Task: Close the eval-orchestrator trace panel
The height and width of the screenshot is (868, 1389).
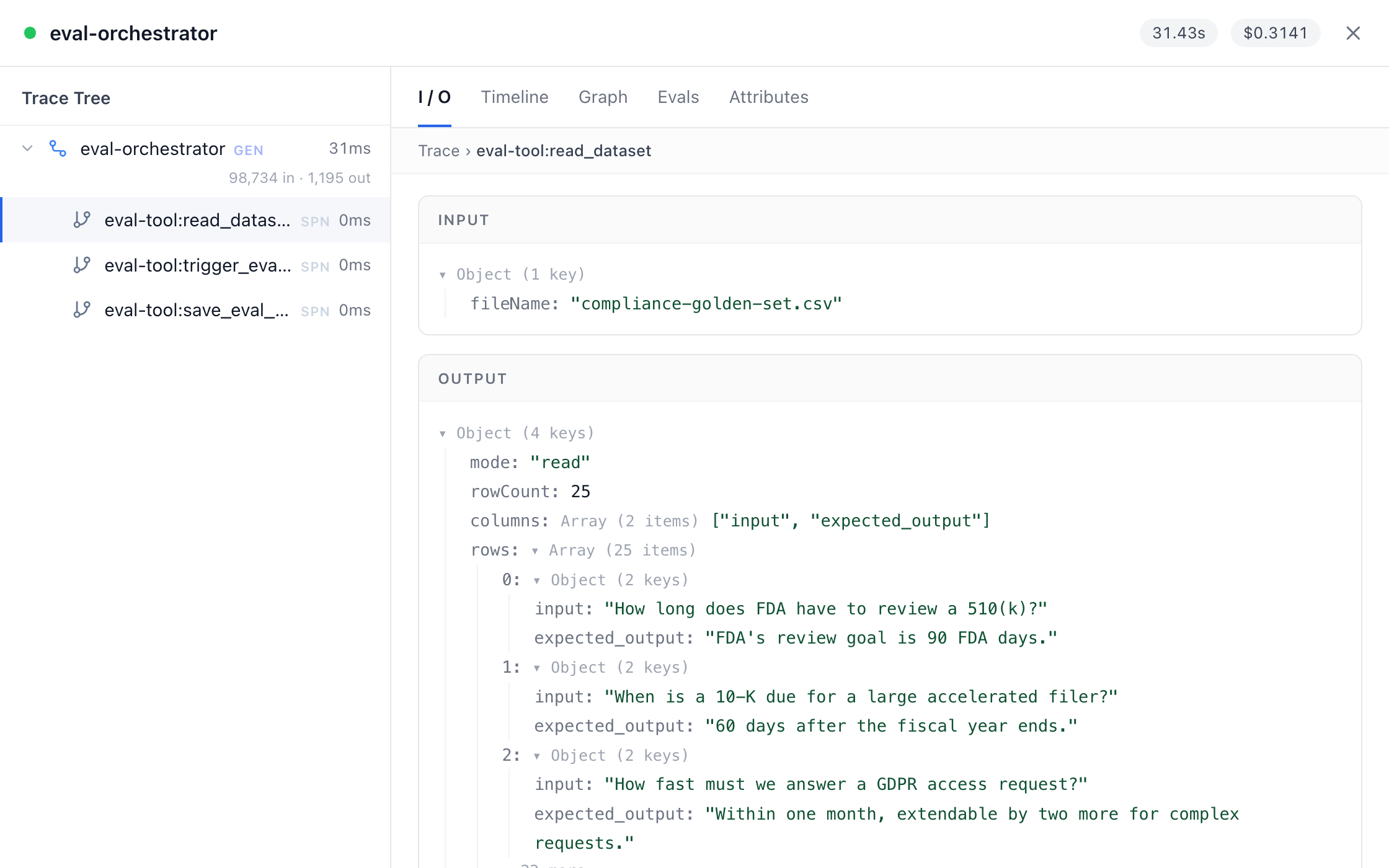Action: point(1353,33)
